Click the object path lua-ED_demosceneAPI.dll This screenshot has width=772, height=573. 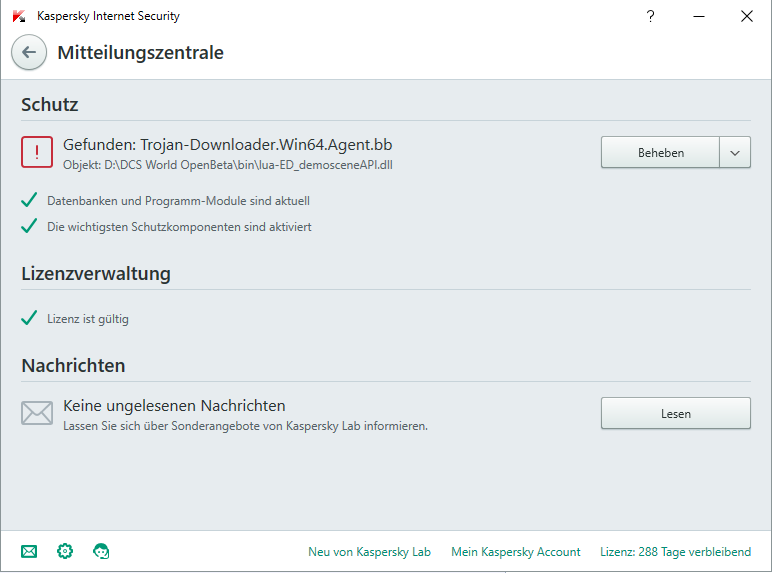227,165
